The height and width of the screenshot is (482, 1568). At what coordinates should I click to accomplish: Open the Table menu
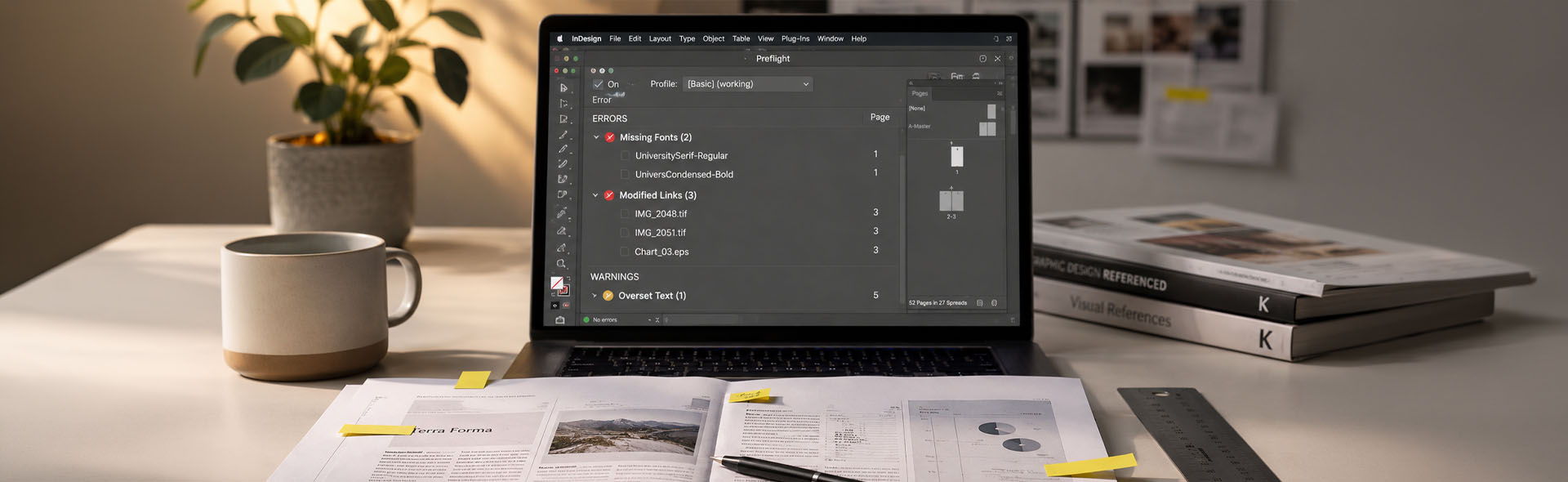click(741, 38)
